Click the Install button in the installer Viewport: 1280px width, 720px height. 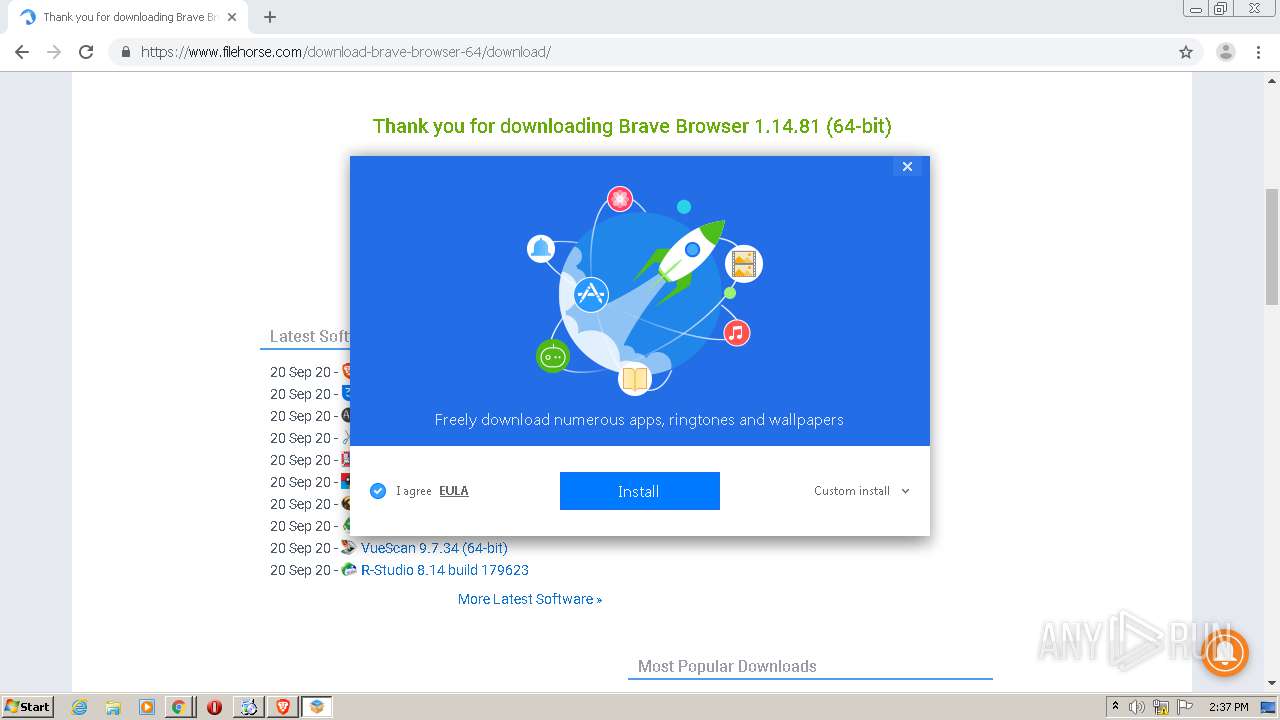(x=639, y=491)
